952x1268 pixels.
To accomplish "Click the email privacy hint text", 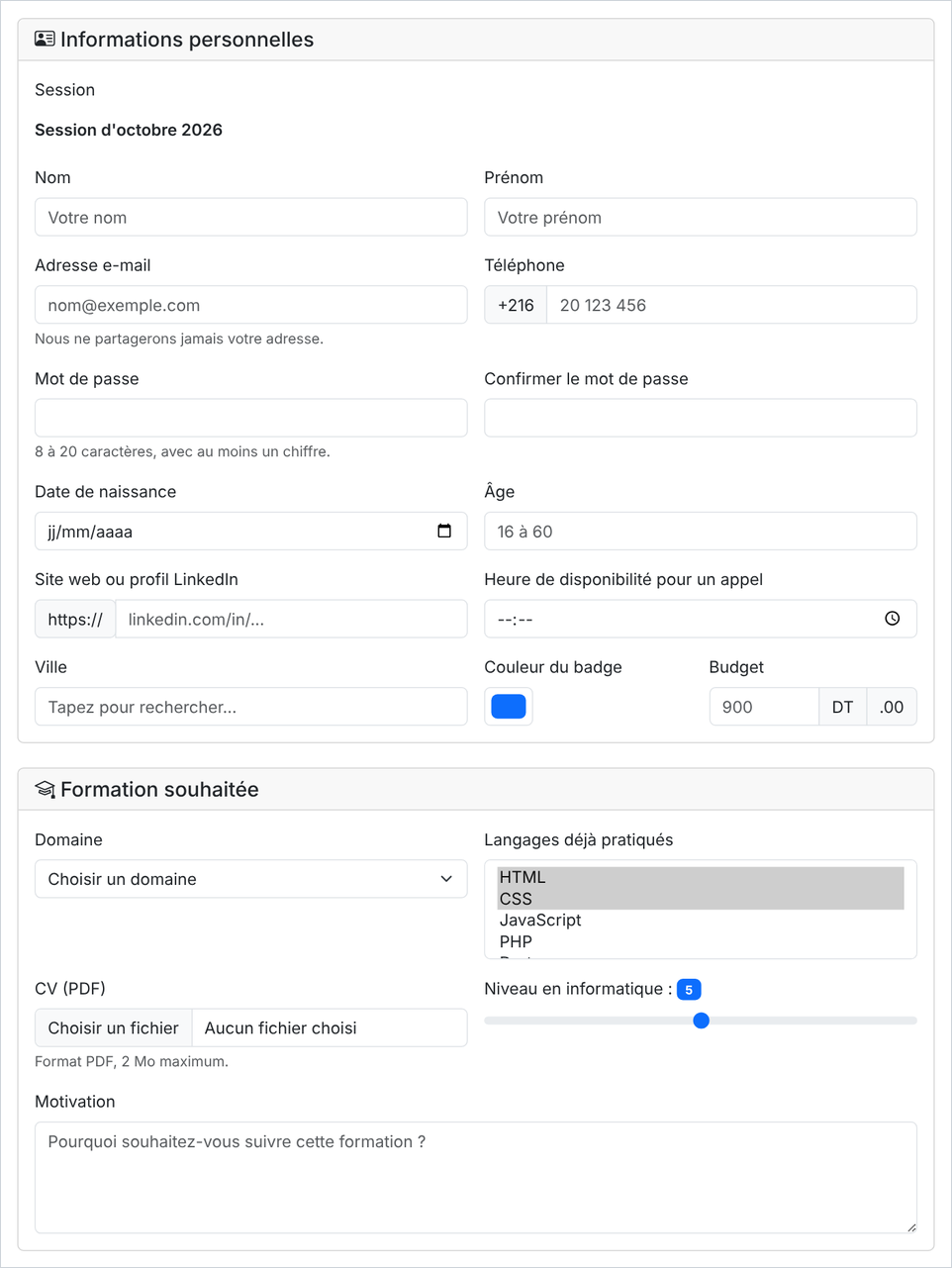I will coord(179,339).
